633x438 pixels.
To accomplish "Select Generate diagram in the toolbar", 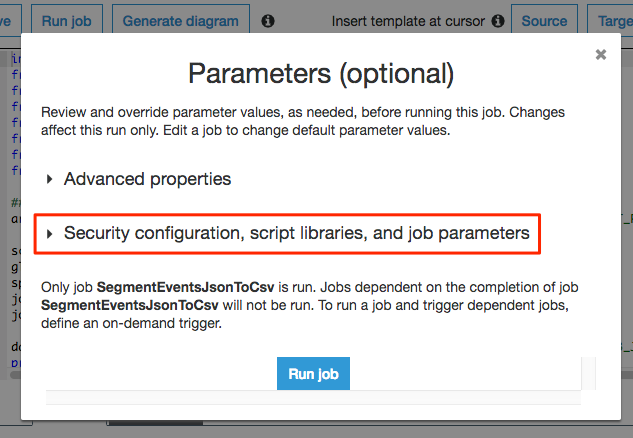I will pos(181,20).
